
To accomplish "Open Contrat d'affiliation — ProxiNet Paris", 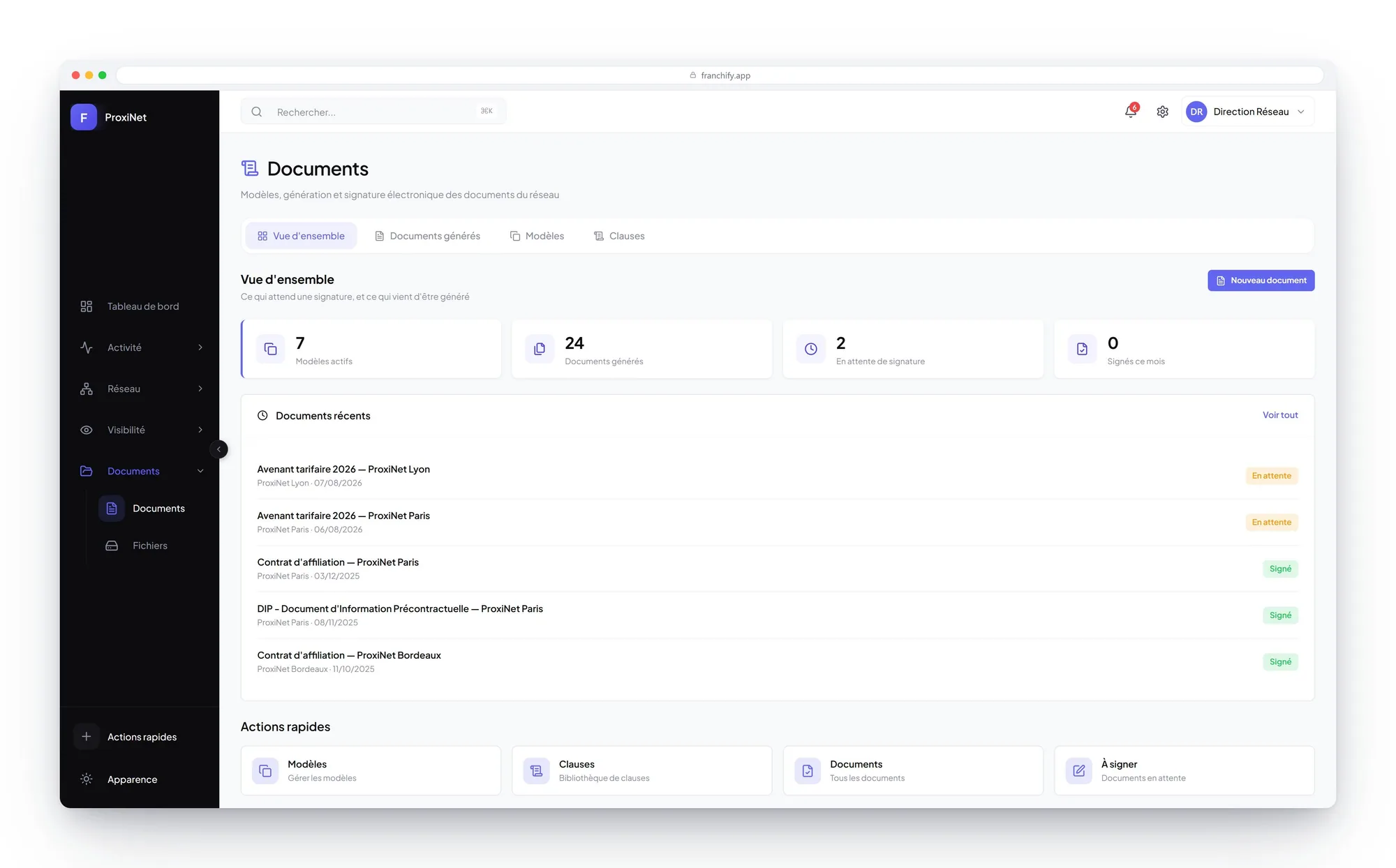I will point(778,569).
